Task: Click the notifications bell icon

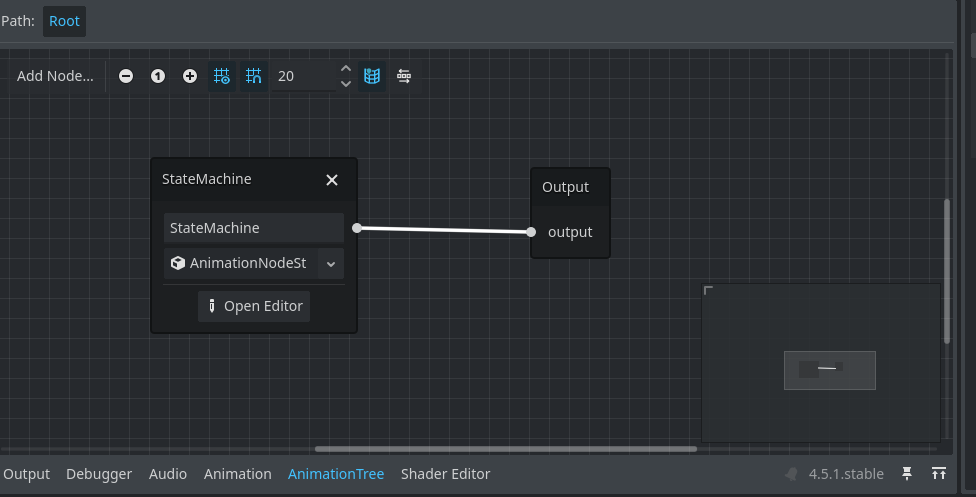Action: pyautogui.click(x=791, y=474)
